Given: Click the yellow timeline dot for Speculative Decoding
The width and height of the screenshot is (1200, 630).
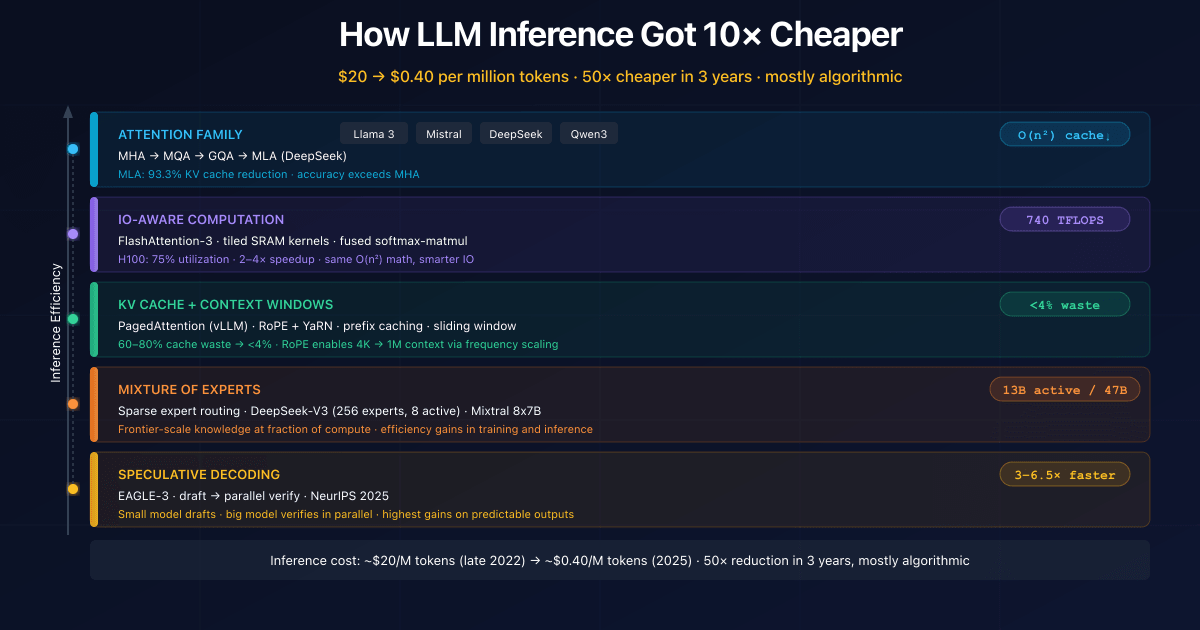Looking at the screenshot, I should (73, 489).
